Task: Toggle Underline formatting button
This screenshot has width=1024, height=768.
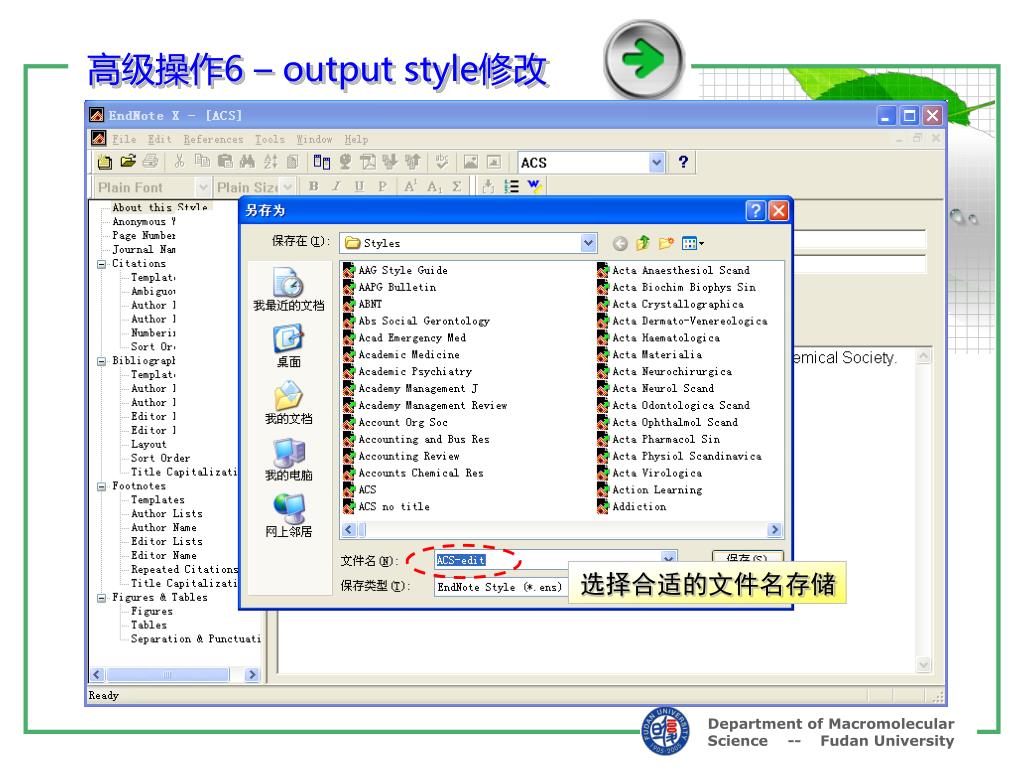Action: [x=359, y=187]
